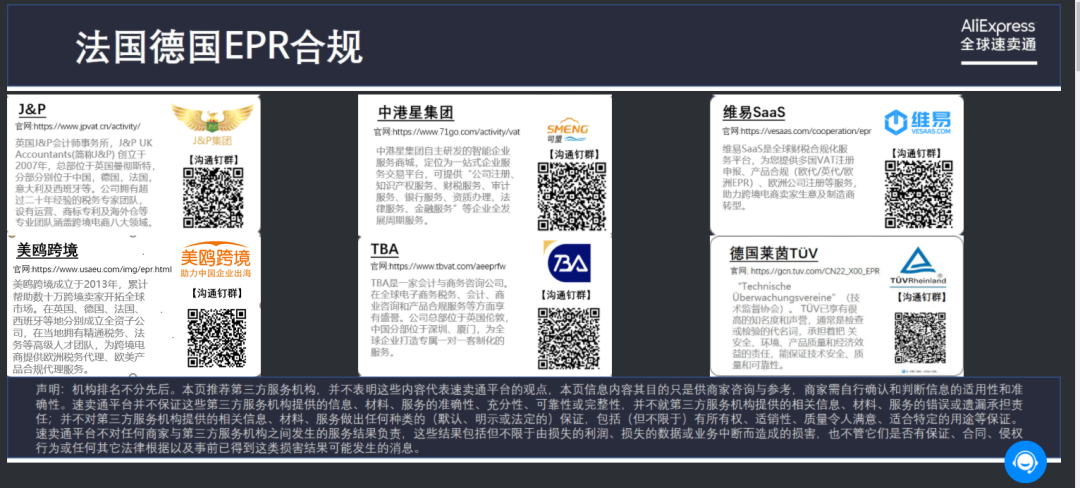Click the 维易SaaS heading
This screenshot has height=488, width=1080.
pyautogui.click(x=754, y=112)
